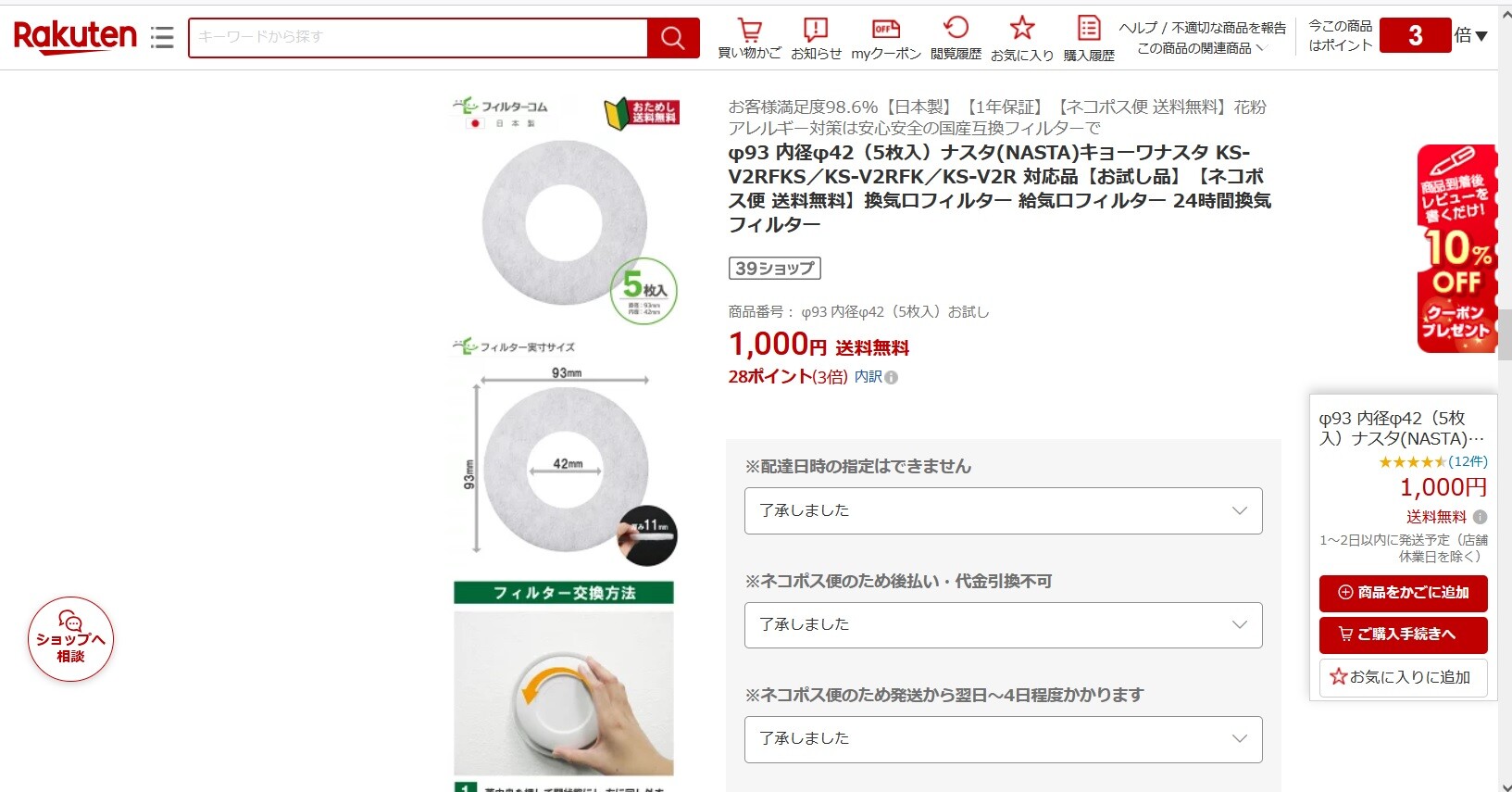Focus the keyword search field
1512x792 pixels.
click(x=418, y=37)
